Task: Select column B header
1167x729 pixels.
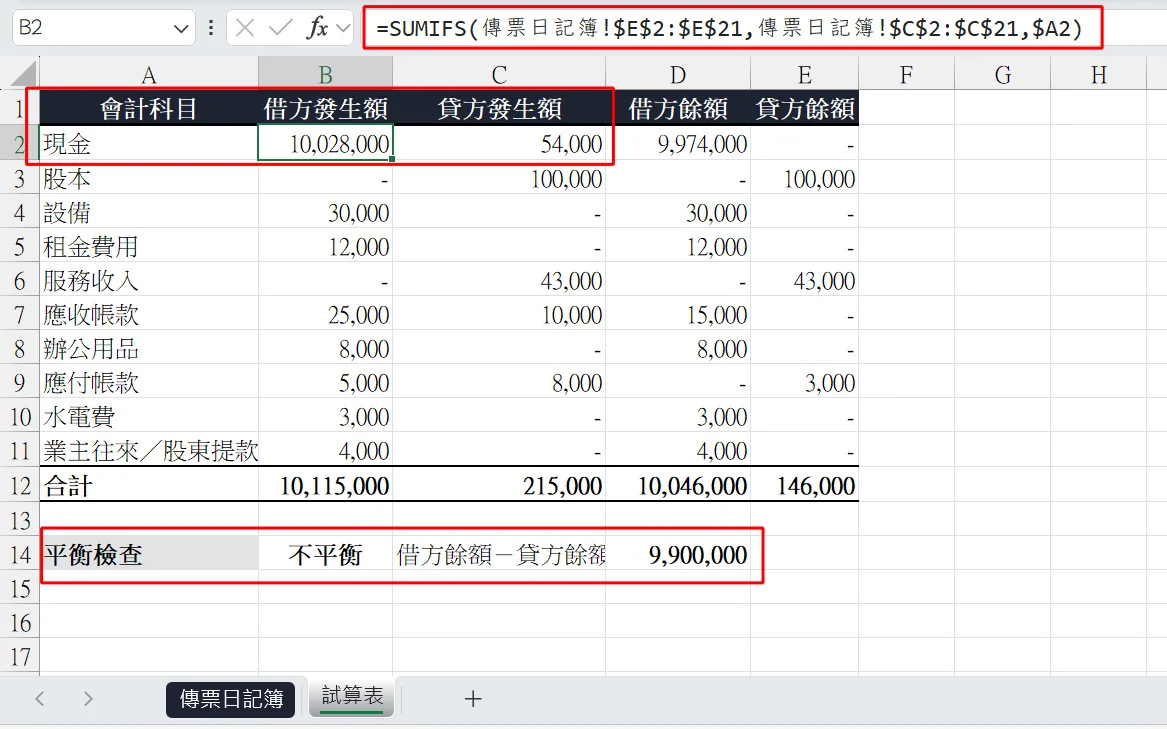Action: pyautogui.click(x=325, y=74)
